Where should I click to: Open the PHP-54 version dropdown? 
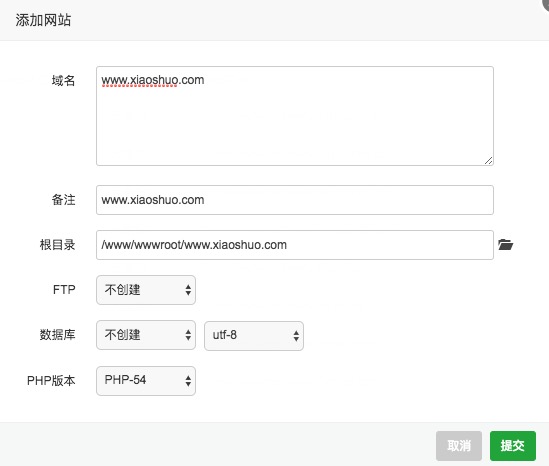click(x=146, y=381)
